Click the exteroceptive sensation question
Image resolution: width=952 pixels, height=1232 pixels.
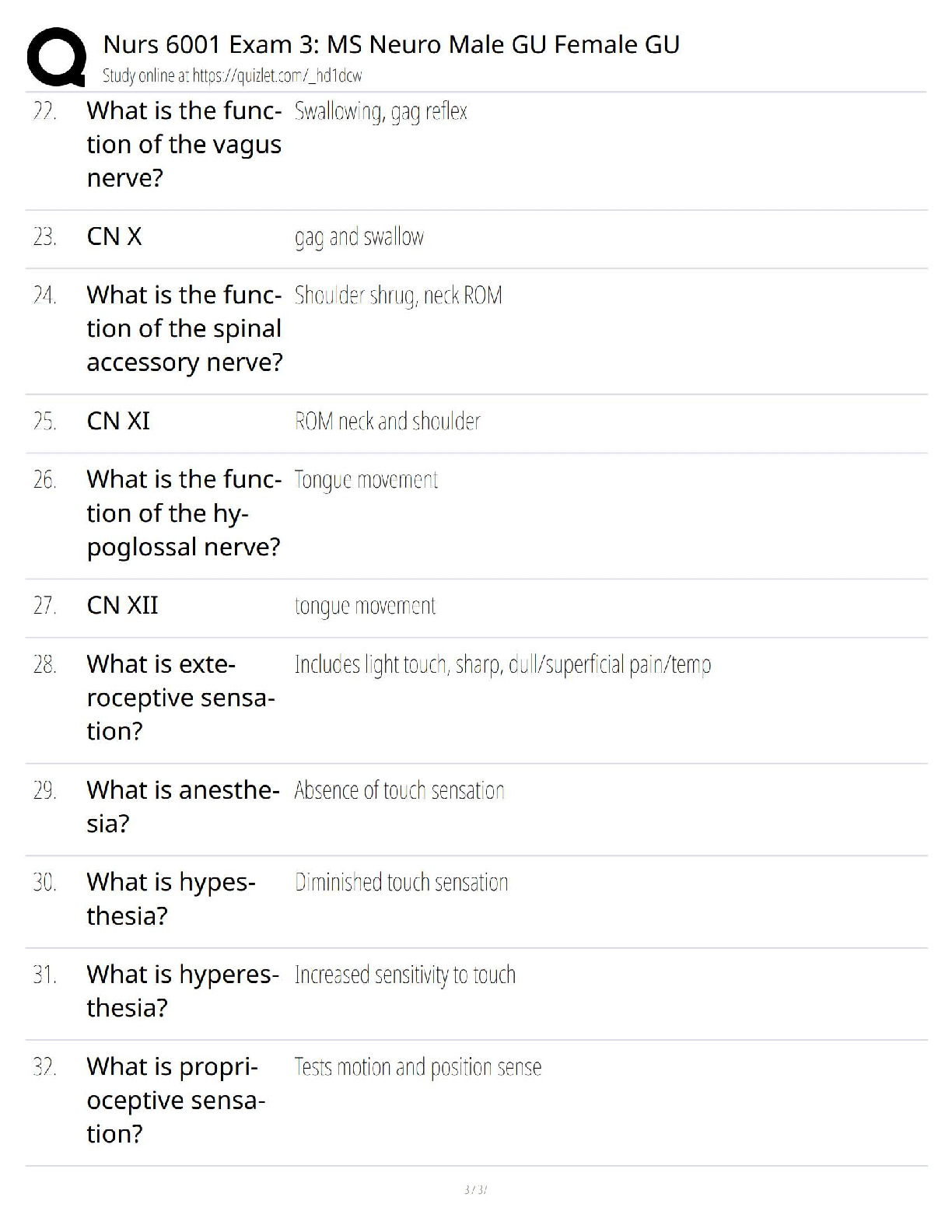(180, 698)
